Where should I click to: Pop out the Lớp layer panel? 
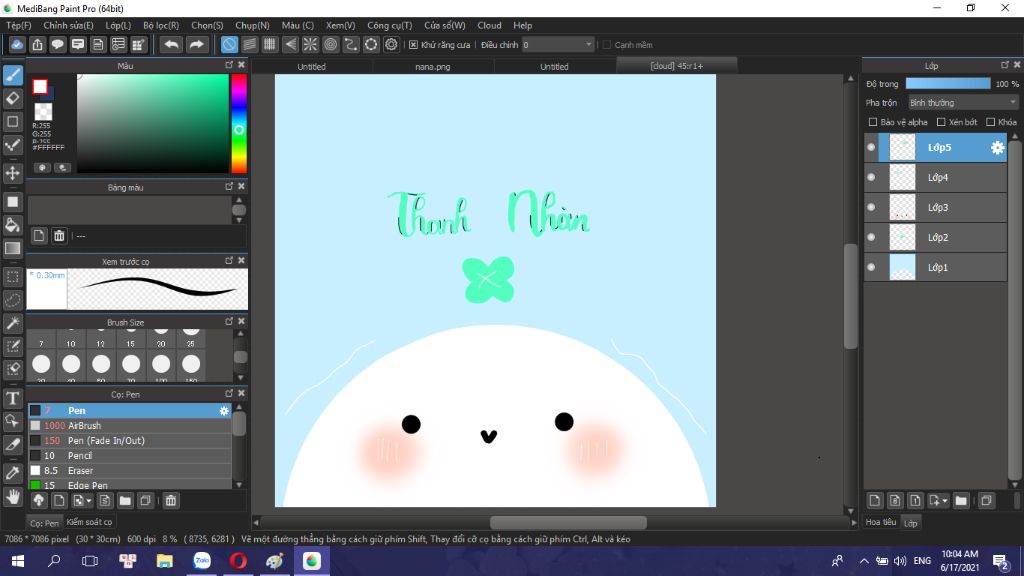tap(1004, 65)
